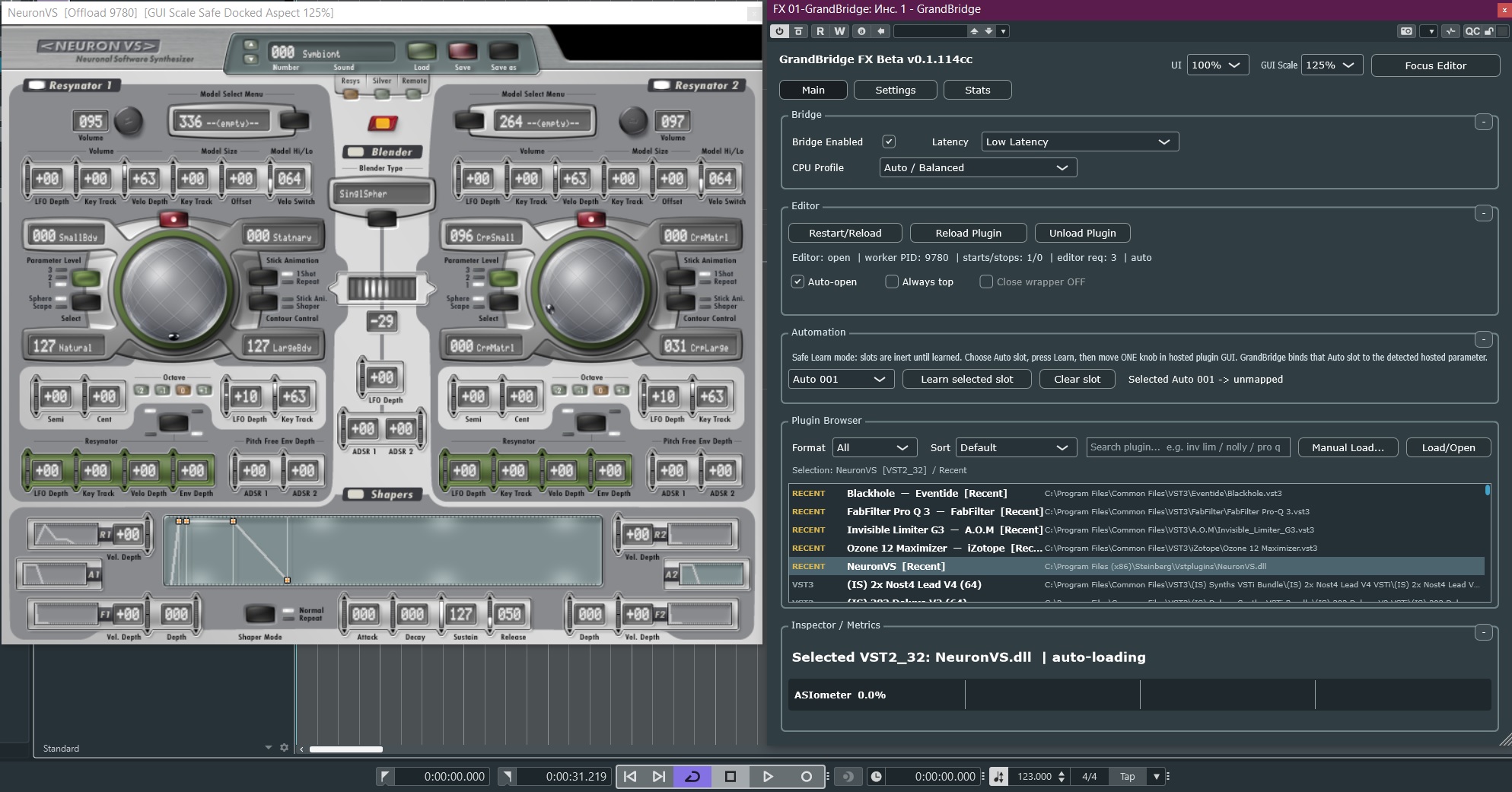Collapse the Automation section
The image size is (1512, 792).
click(x=1483, y=339)
